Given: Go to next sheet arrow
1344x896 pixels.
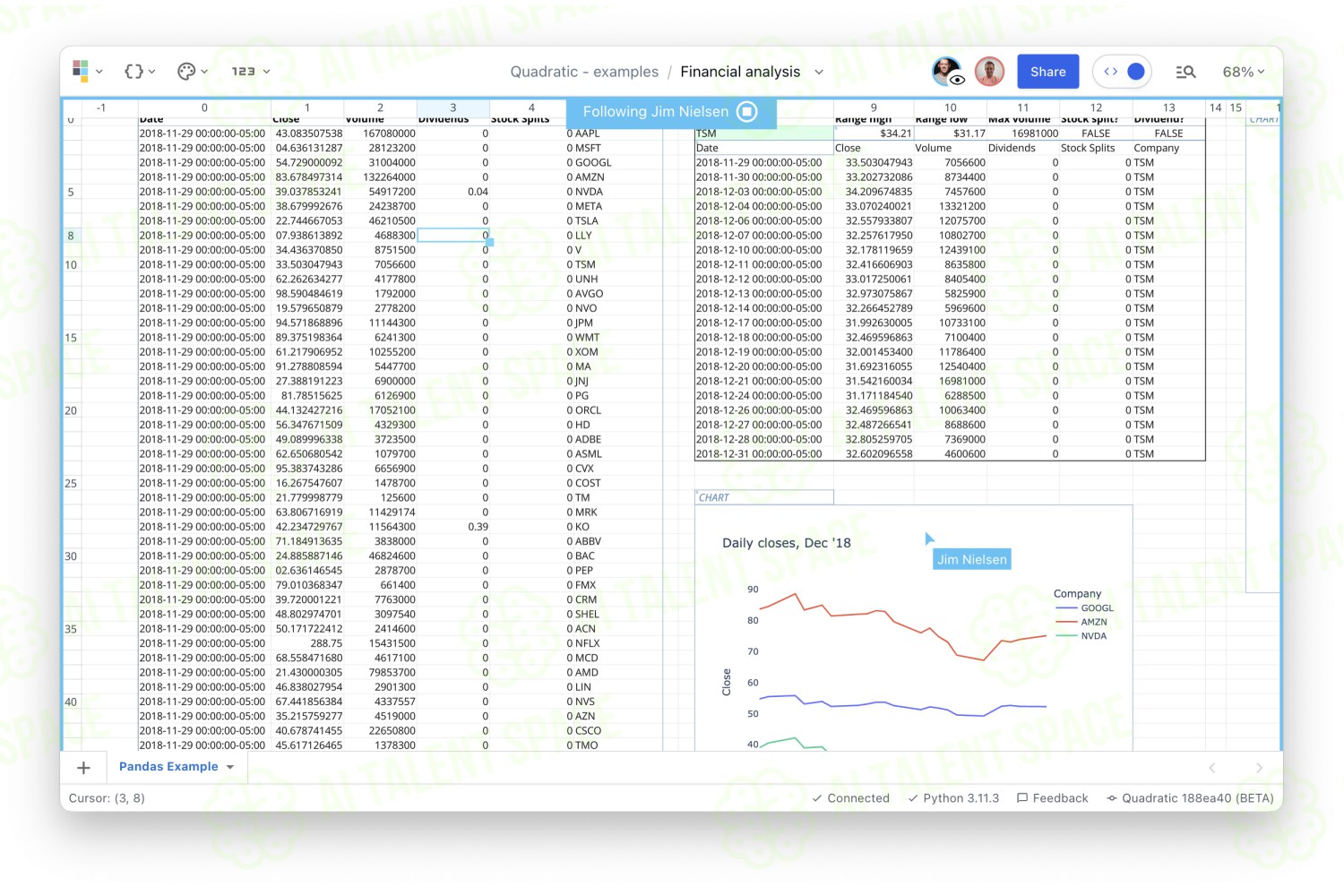Looking at the screenshot, I should [1259, 768].
